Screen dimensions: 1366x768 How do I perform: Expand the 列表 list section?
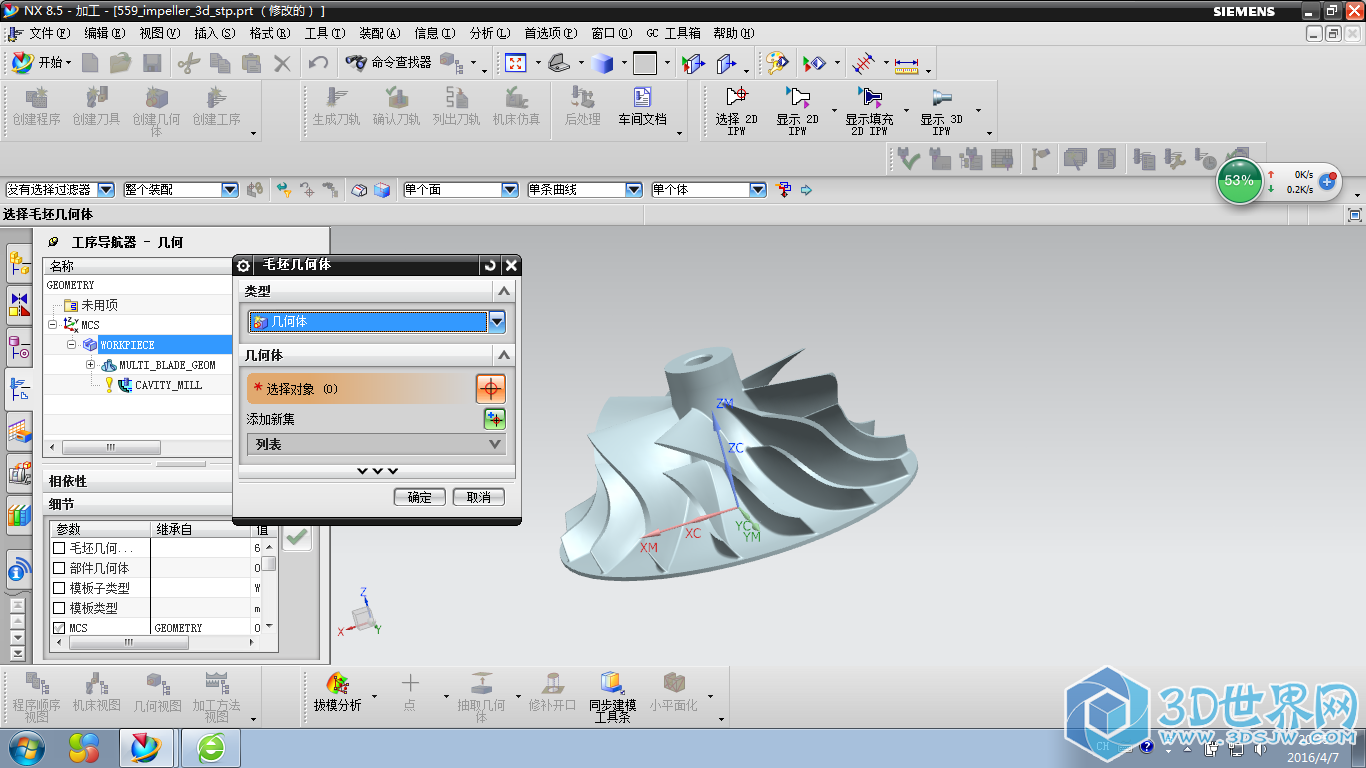(x=376, y=444)
